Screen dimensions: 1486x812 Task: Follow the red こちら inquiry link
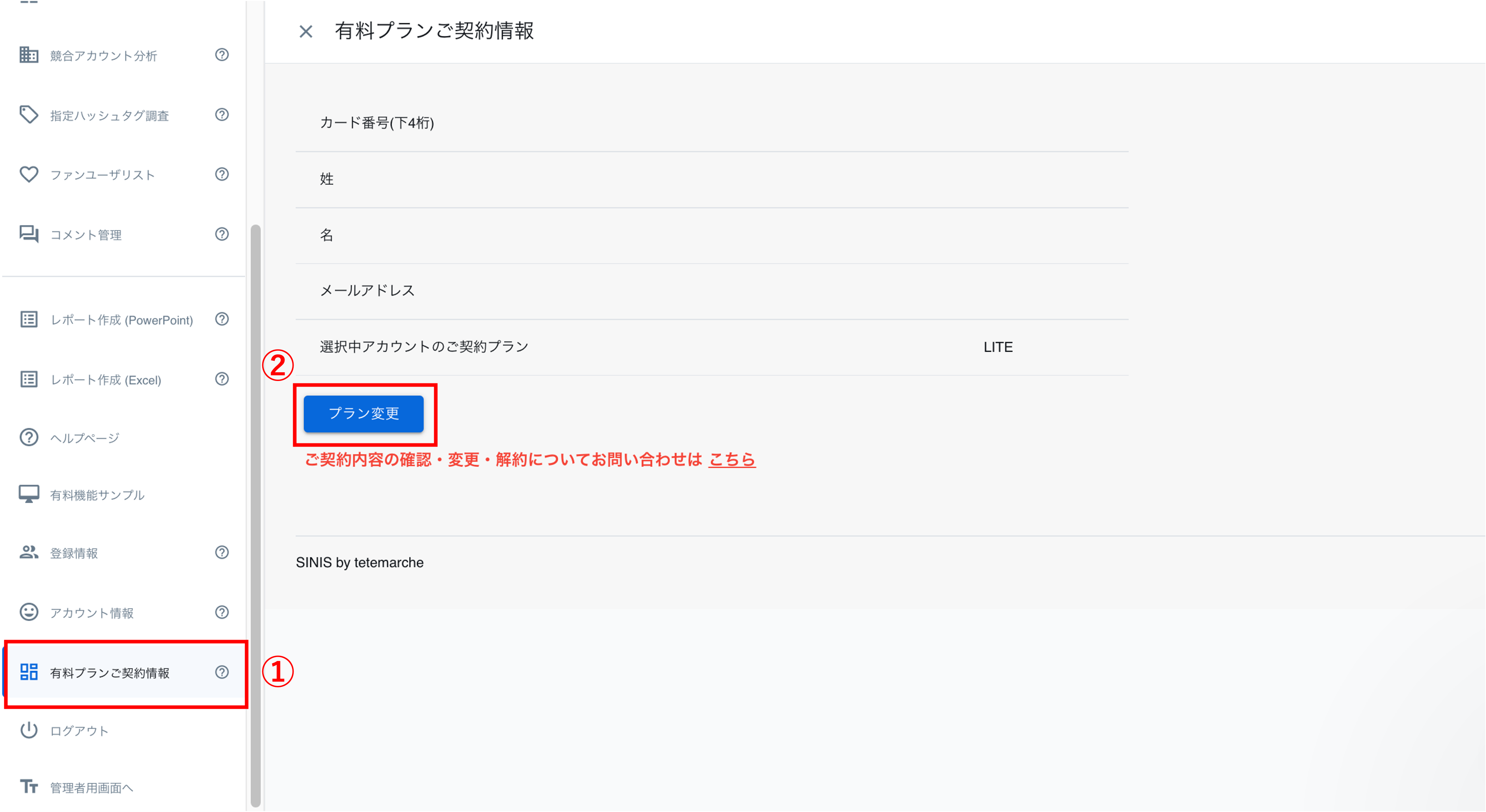pos(731,460)
